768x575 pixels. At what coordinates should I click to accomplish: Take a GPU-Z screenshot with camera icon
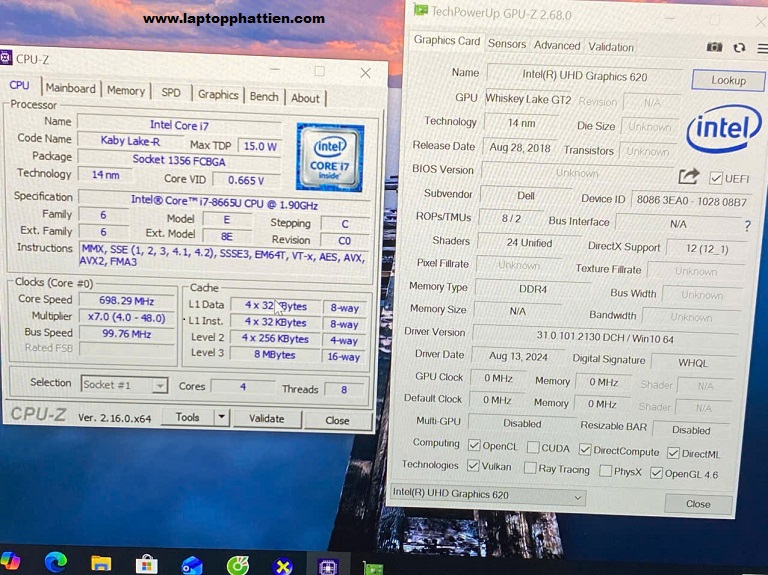pos(714,47)
